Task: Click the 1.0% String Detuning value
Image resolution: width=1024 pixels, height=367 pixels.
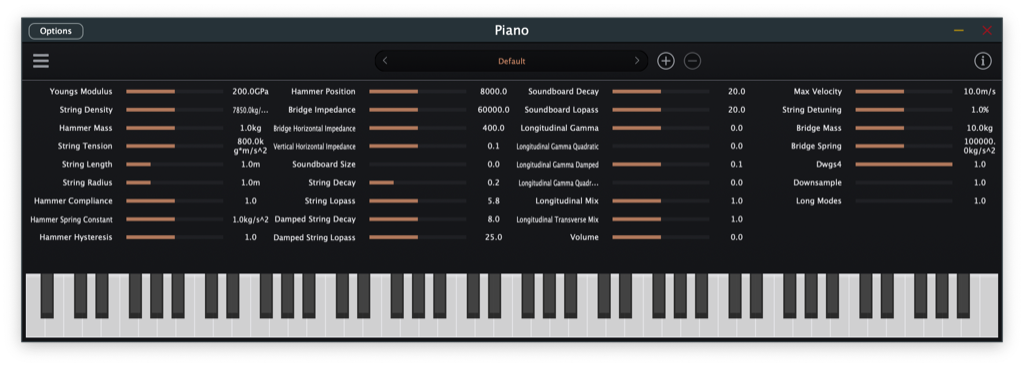Action: pos(980,110)
